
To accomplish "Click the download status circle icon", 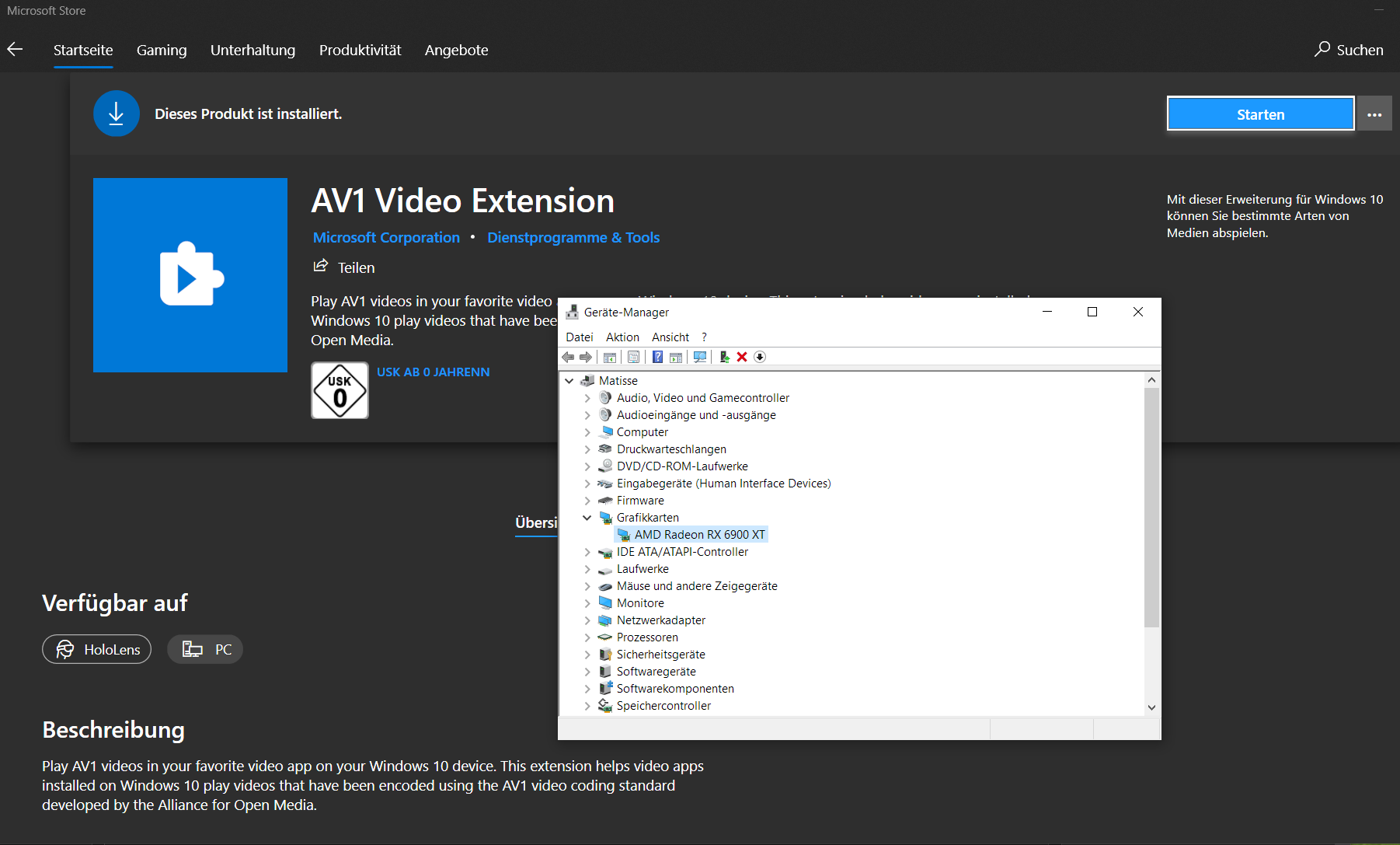I will click(117, 113).
